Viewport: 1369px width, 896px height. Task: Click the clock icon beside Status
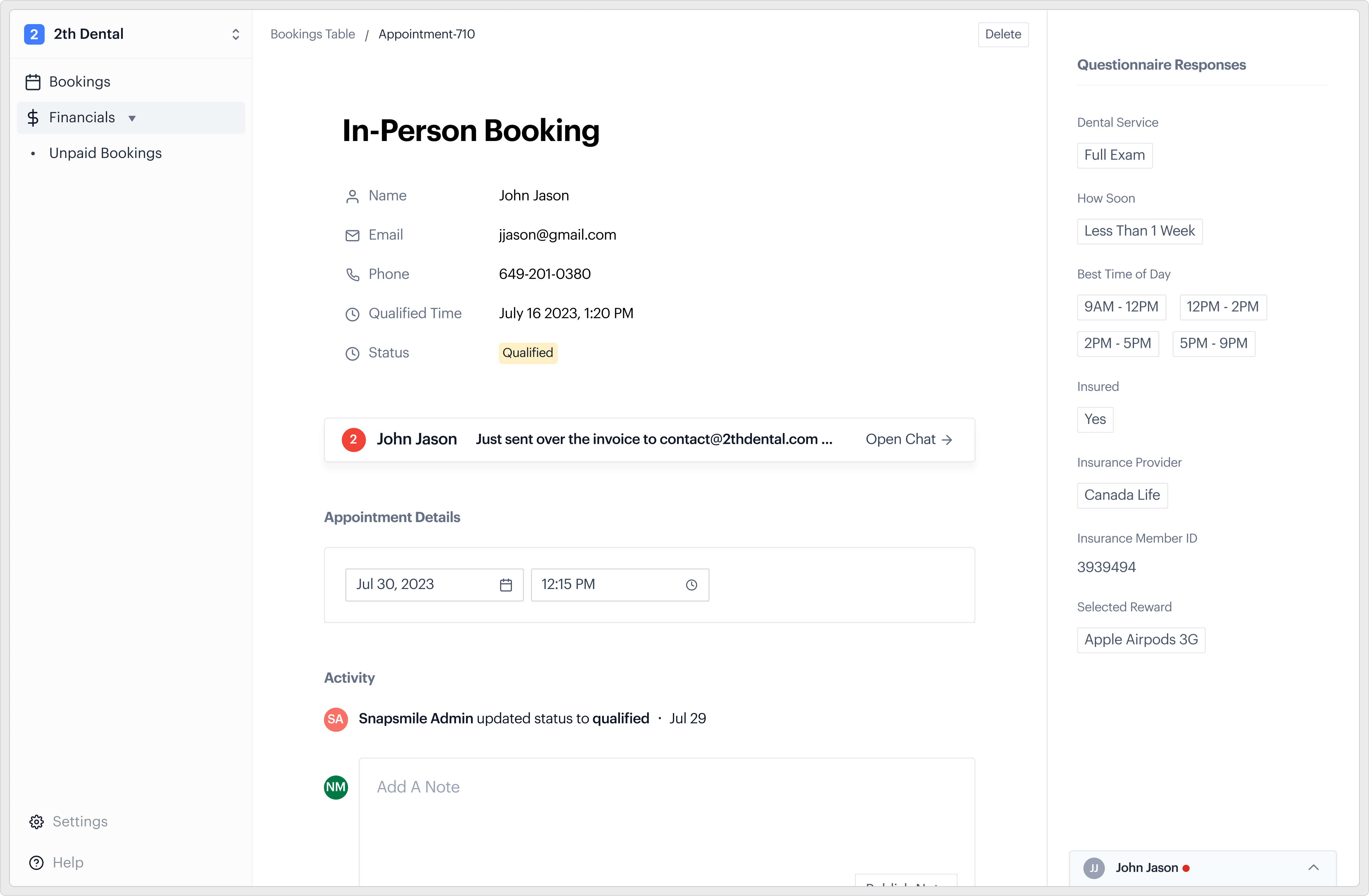pyautogui.click(x=352, y=354)
